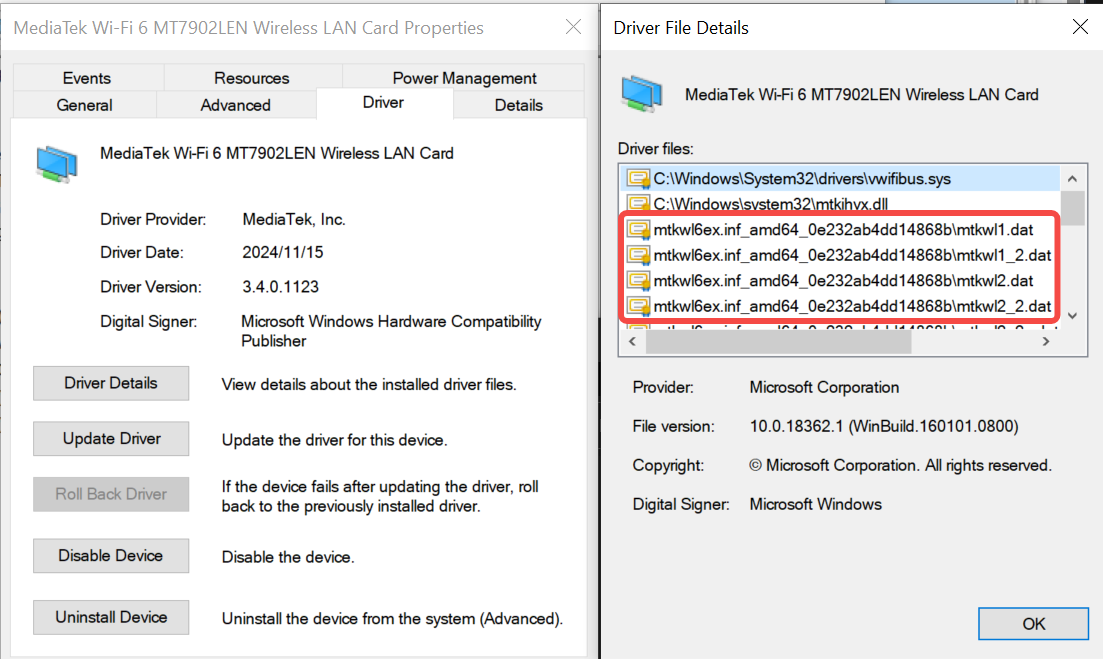Click the horizontal scroll-left arrow
Image resolution: width=1103 pixels, height=659 pixels.
point(632,342)
